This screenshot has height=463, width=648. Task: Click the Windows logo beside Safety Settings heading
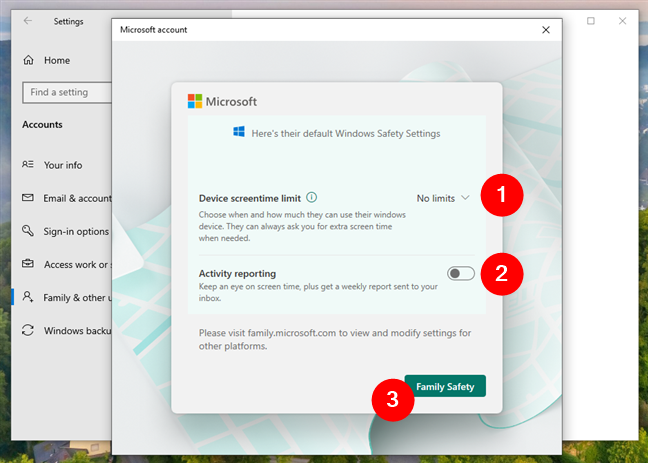[239, 132]
